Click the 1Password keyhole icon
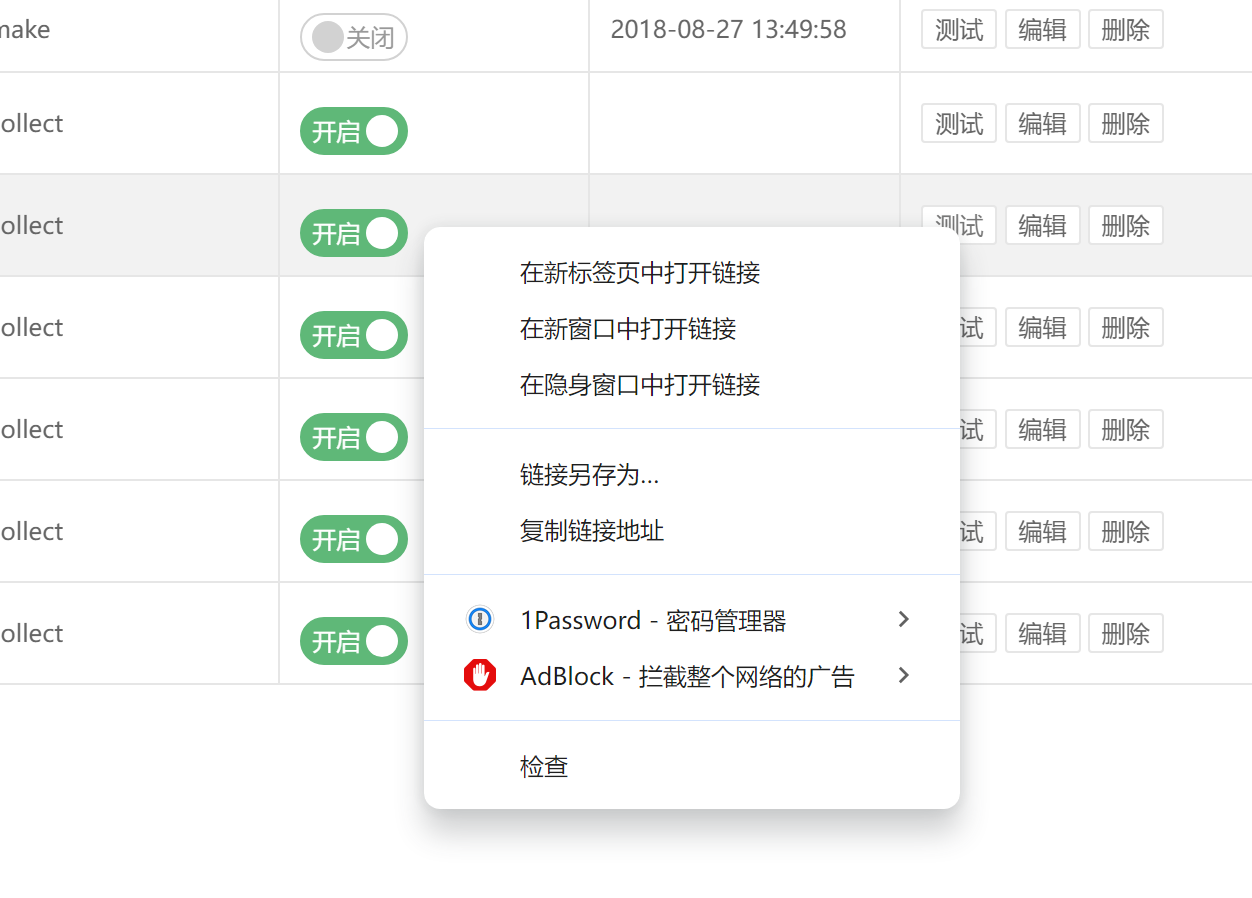 click(480, 620)
